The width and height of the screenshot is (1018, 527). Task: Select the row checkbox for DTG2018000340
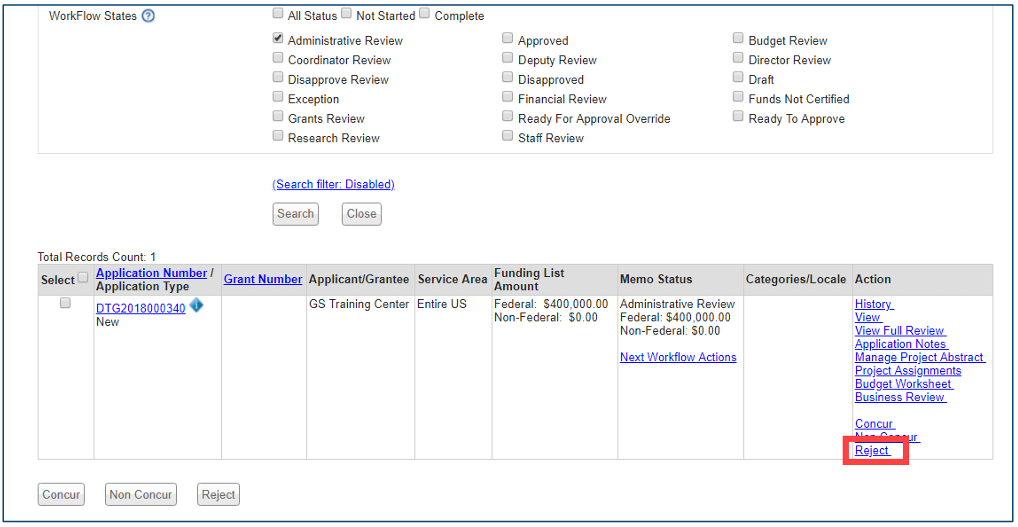coord(66,303)
